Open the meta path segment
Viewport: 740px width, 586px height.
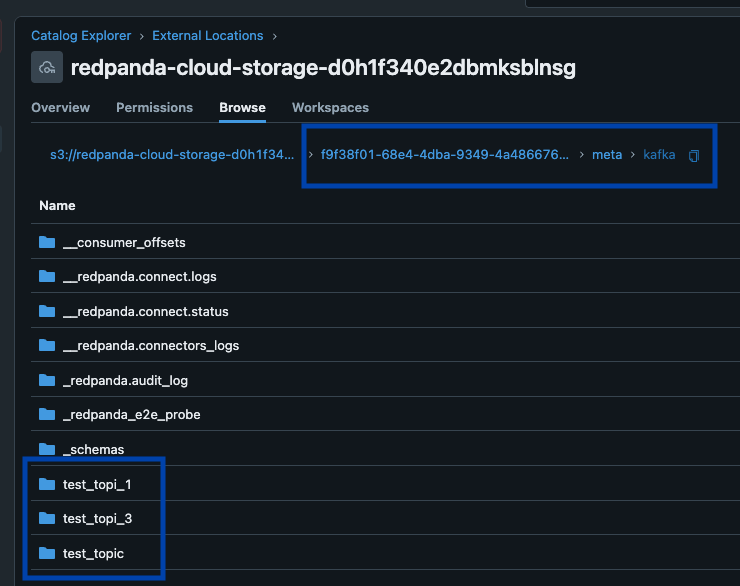pyautogui.click(x=607, y=155)
